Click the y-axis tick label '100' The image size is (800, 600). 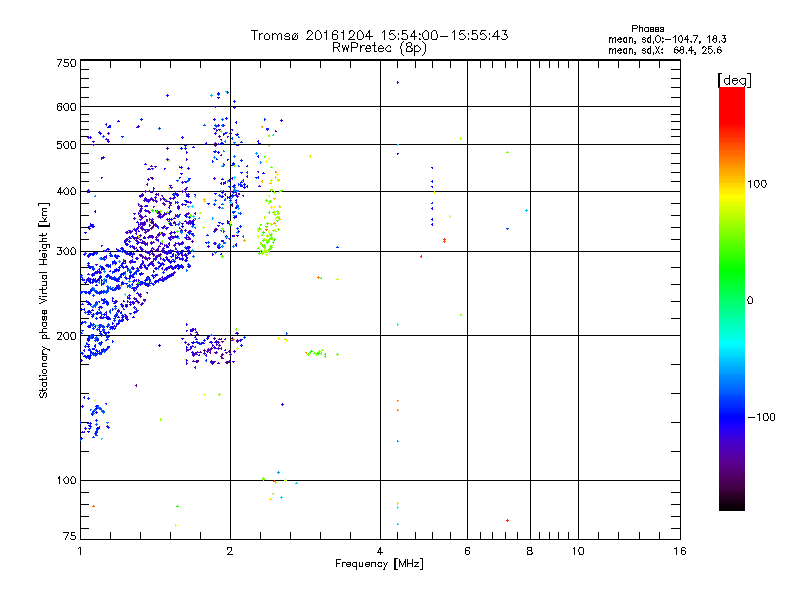click(66, 481)
